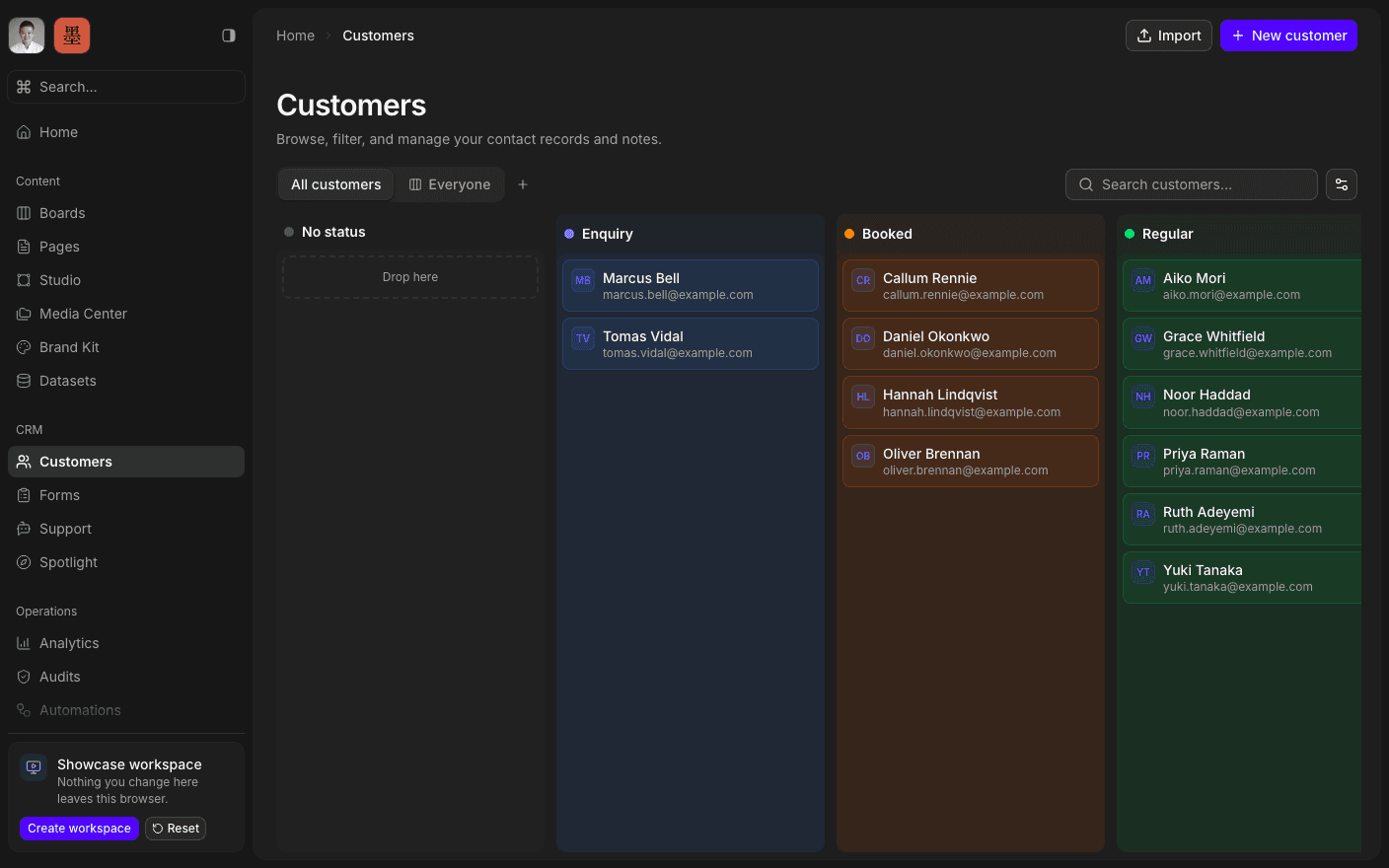The height and width of the screenshot is (868, 1389).
Task: Go to Home in the sidebar
Action: pos(126,132)
